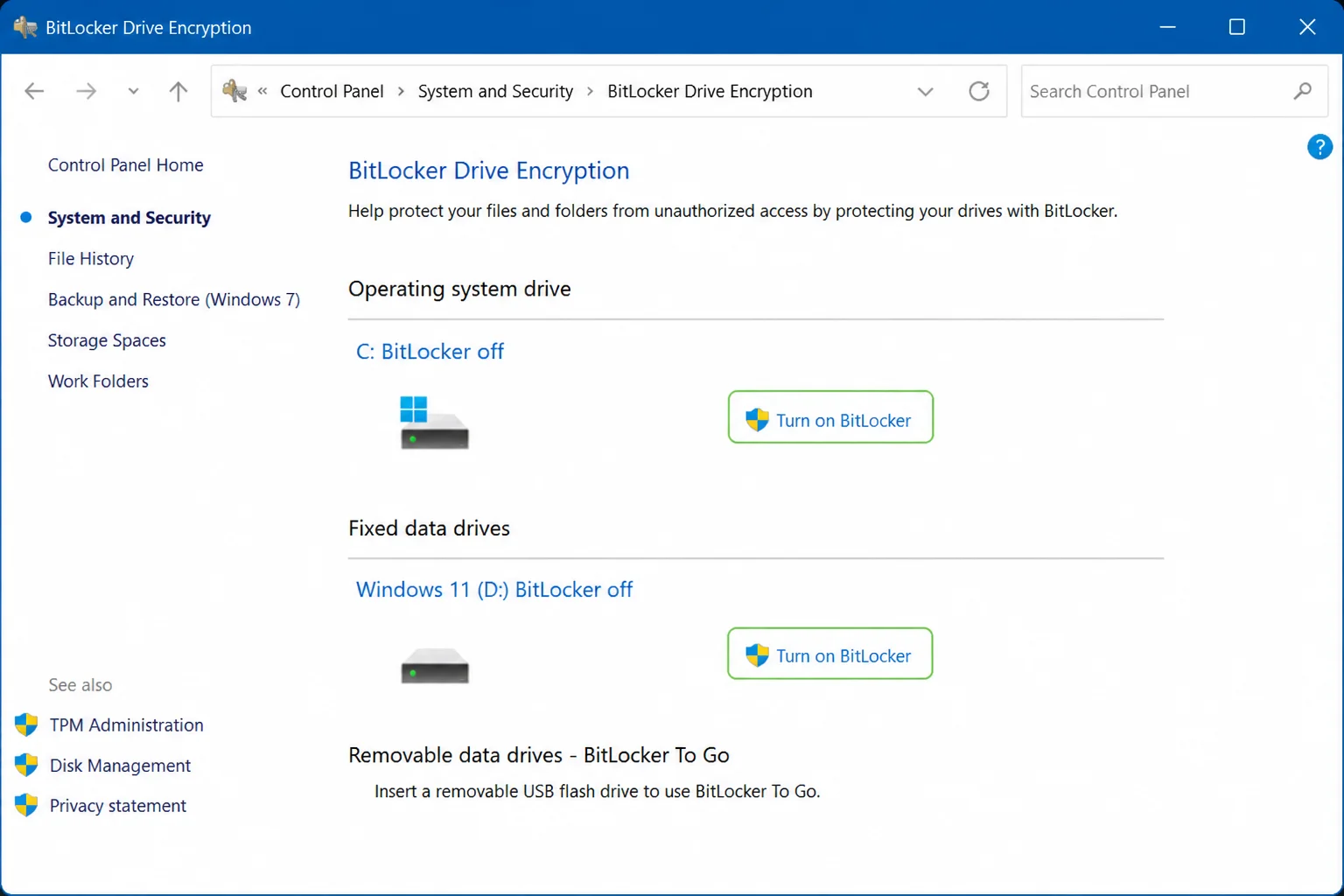
Task: Go forward with the right arrow button
Action: click(x=86, y=91)
